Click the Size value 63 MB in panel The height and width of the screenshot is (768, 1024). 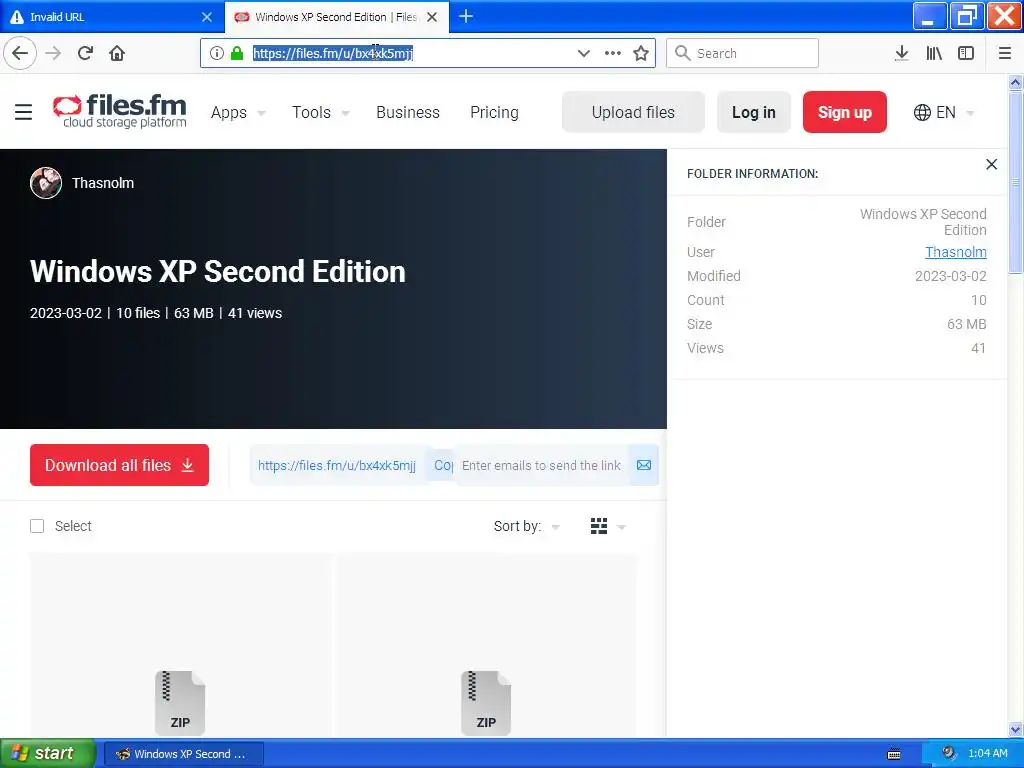[967, 324]
